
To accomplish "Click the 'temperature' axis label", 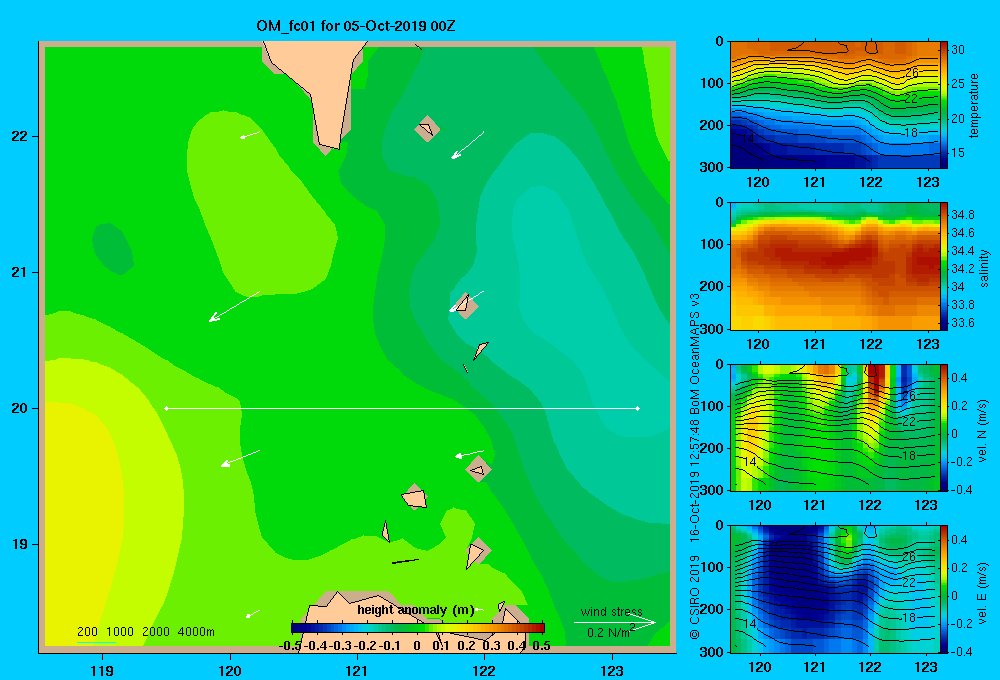I will (974, 105).
